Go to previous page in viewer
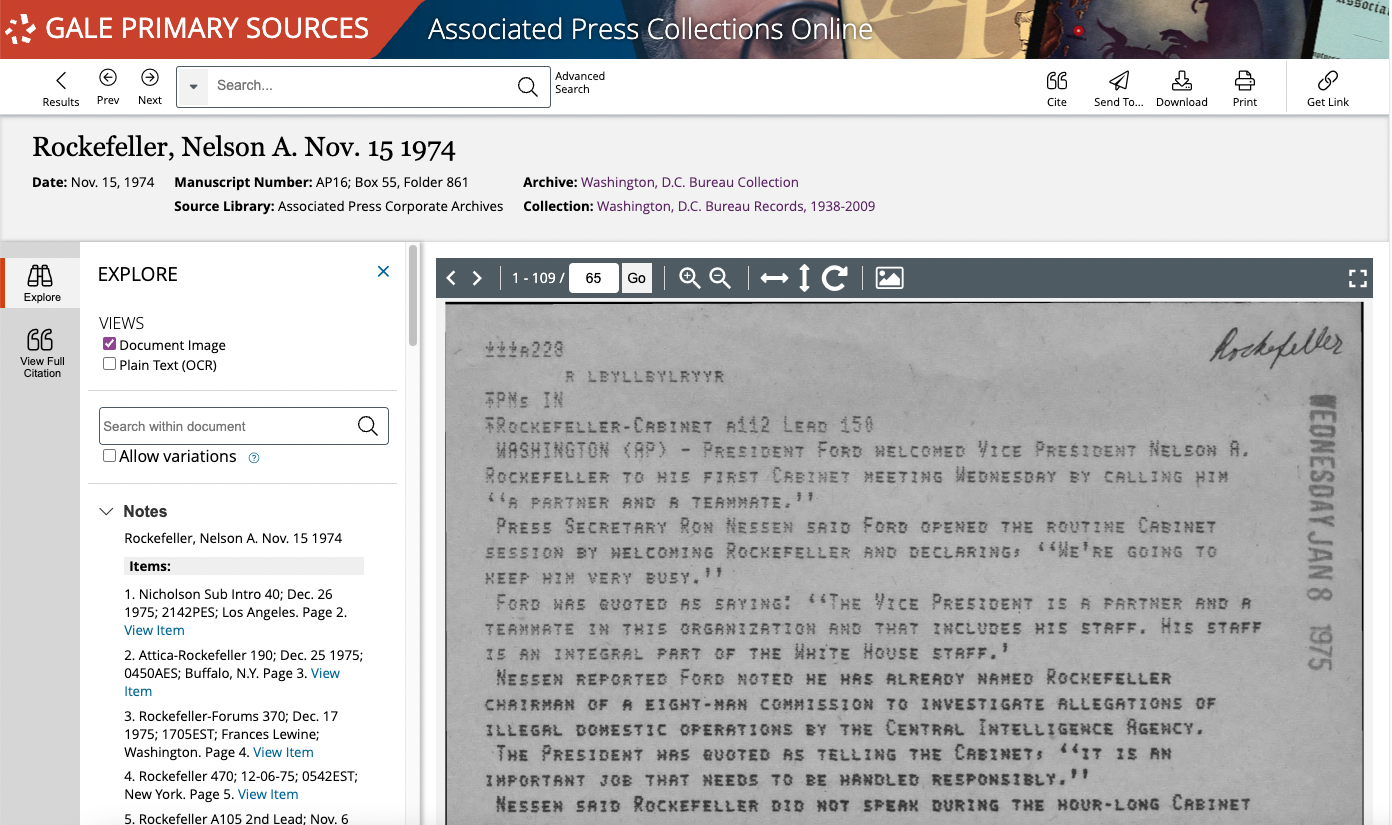 click(451, 278)
